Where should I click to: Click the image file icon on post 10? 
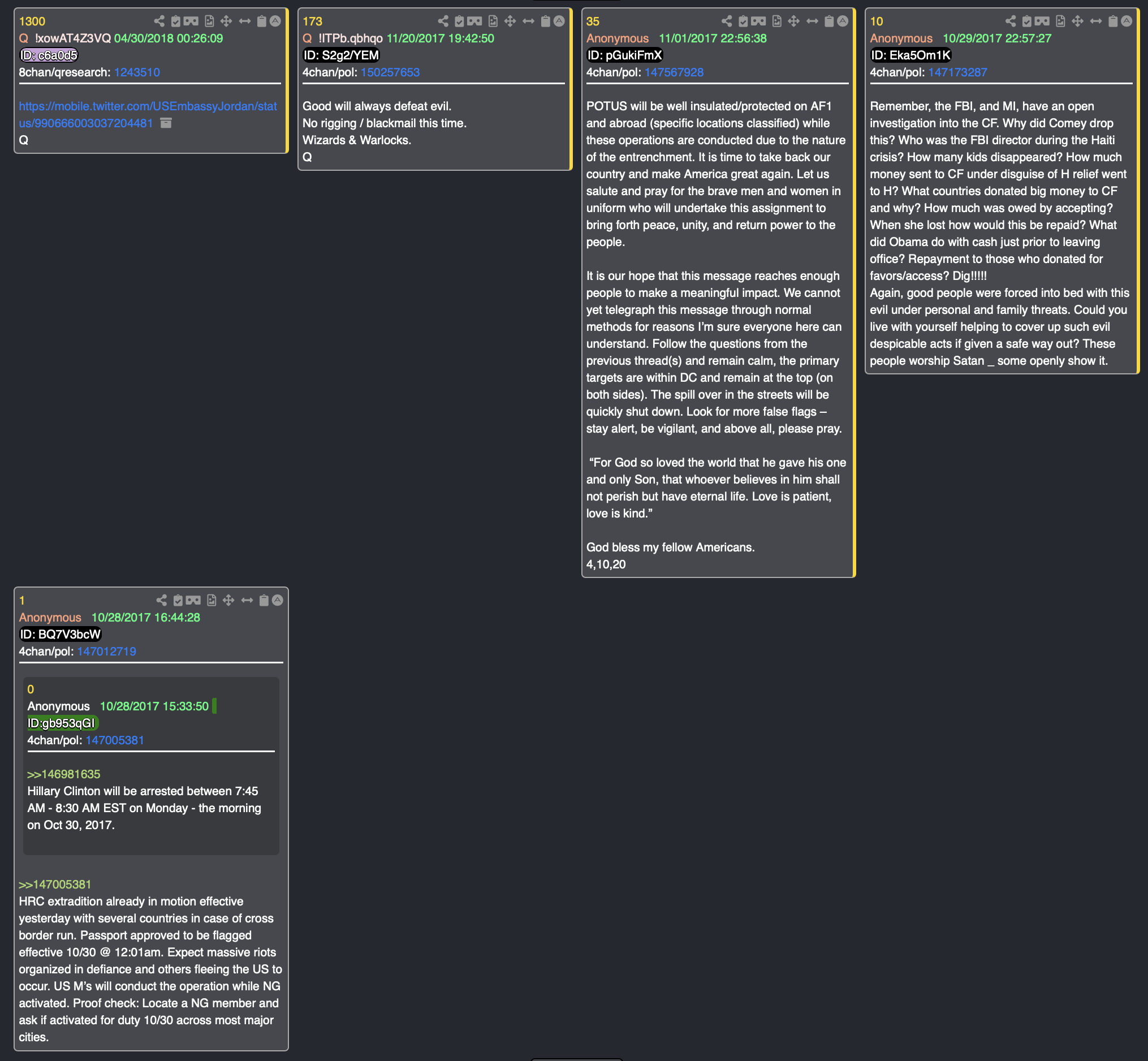coord(1060,21)
